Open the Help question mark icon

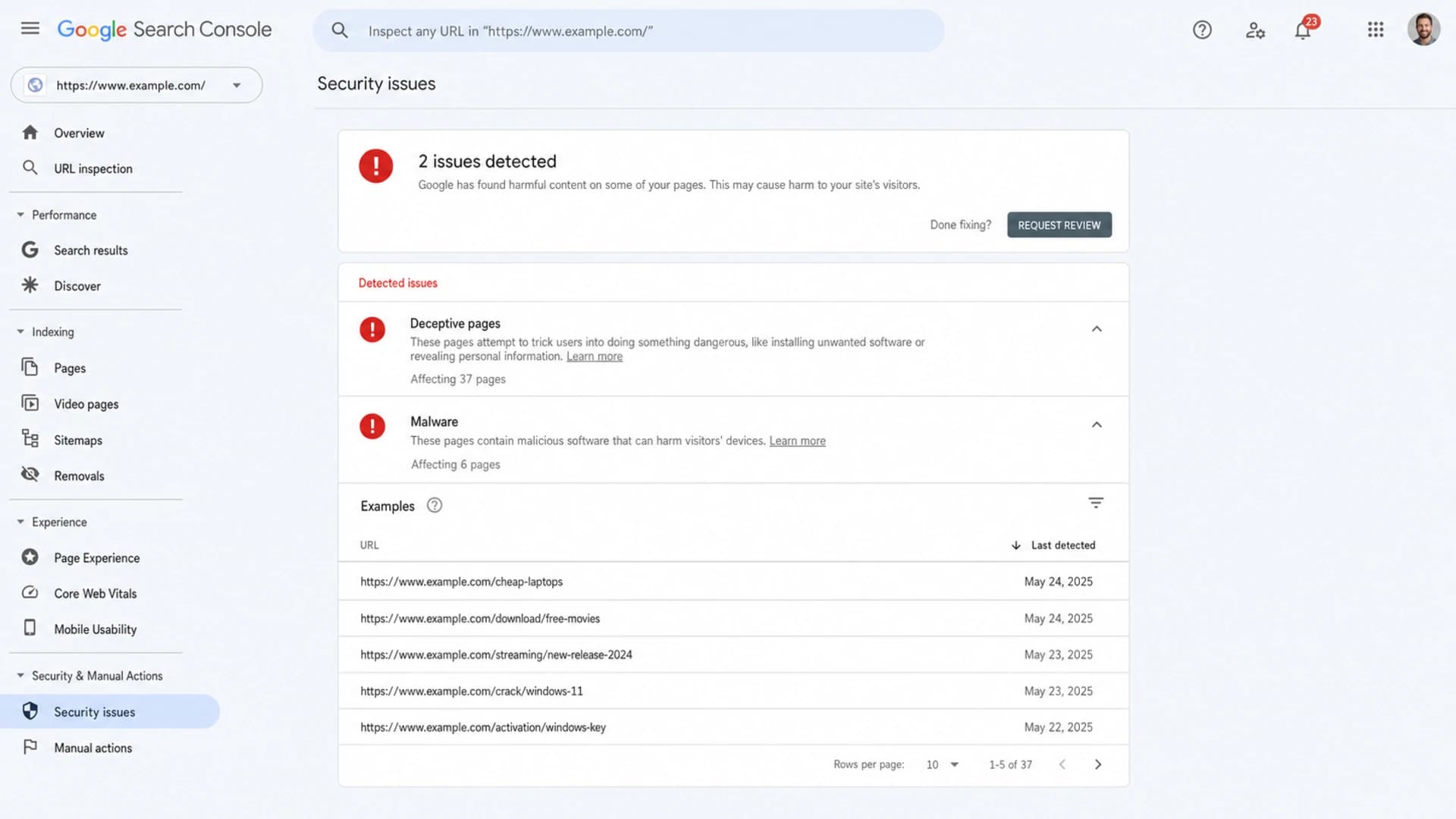pyautogui.click(x=1202, y=30)
